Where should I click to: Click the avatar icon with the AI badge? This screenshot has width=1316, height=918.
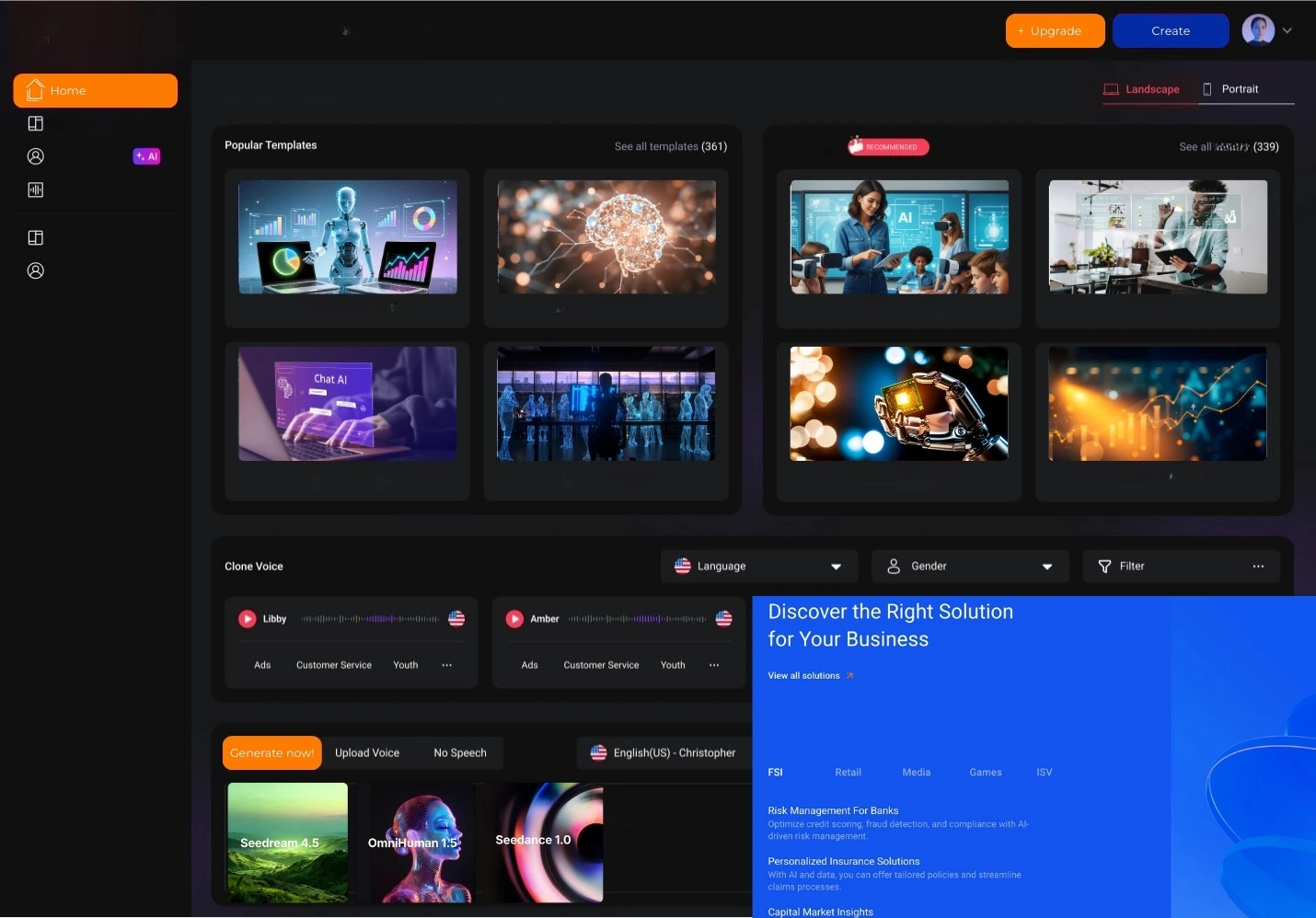coord(35,155)
